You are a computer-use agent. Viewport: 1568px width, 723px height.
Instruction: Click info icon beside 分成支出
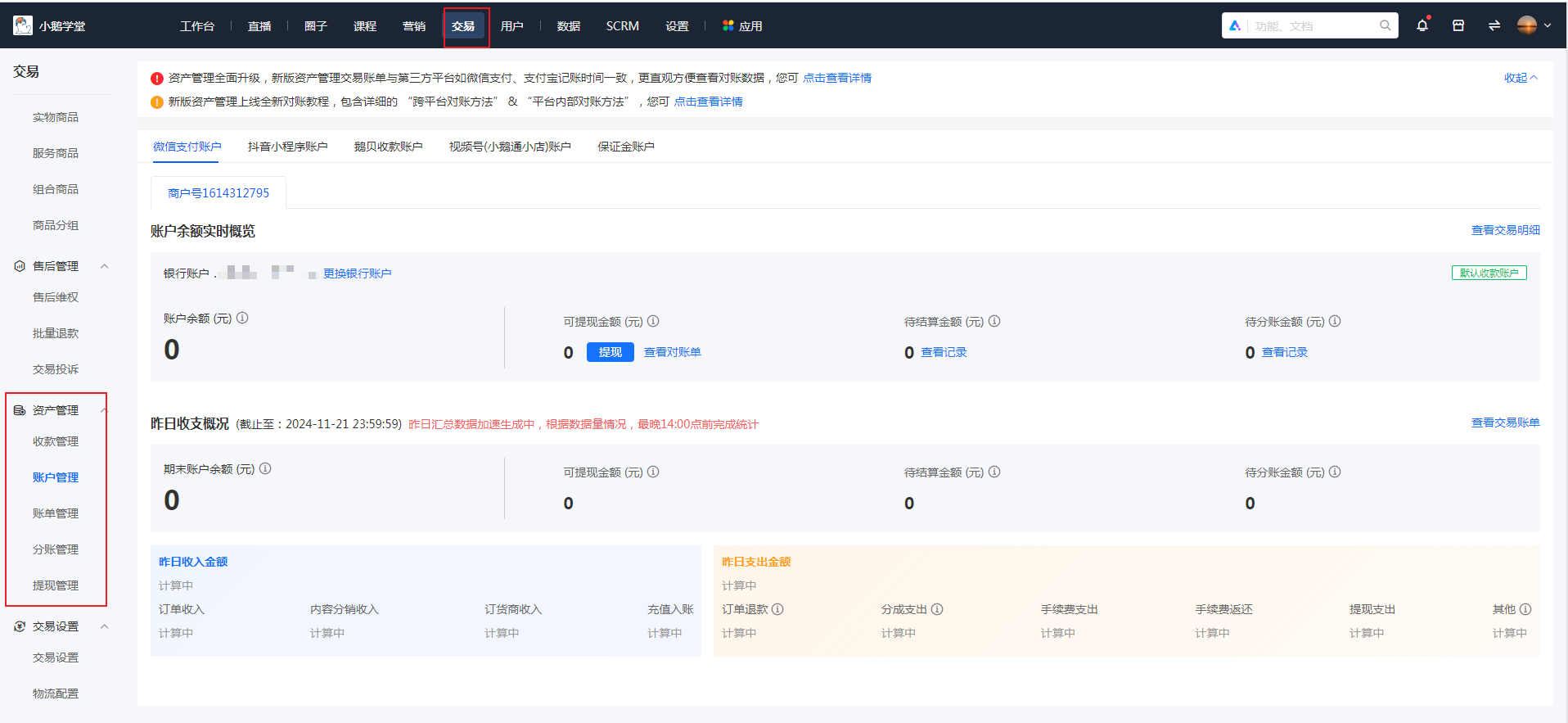[x=937, y=609]
